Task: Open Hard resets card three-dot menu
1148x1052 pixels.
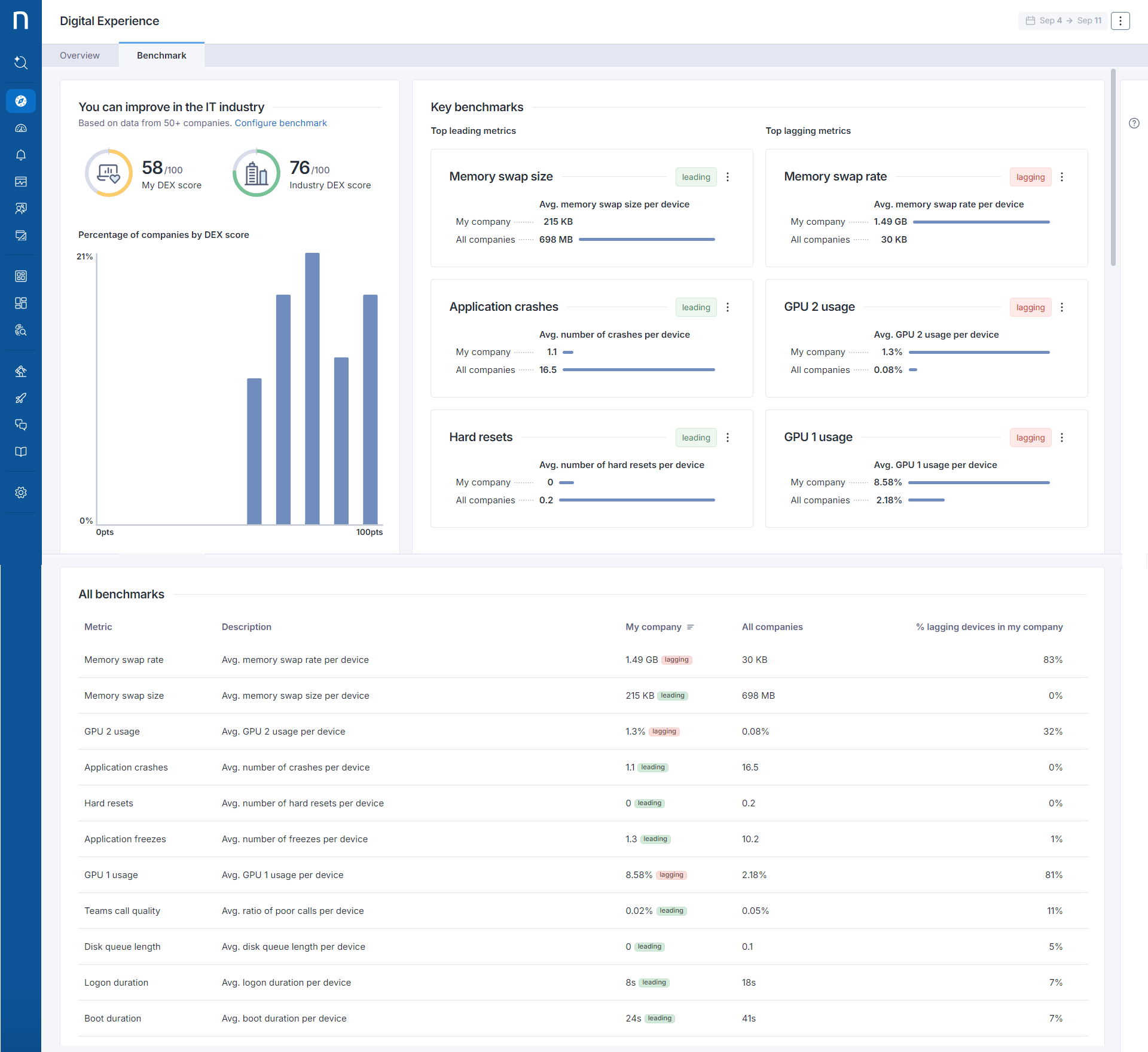Action: coord(728,438)
